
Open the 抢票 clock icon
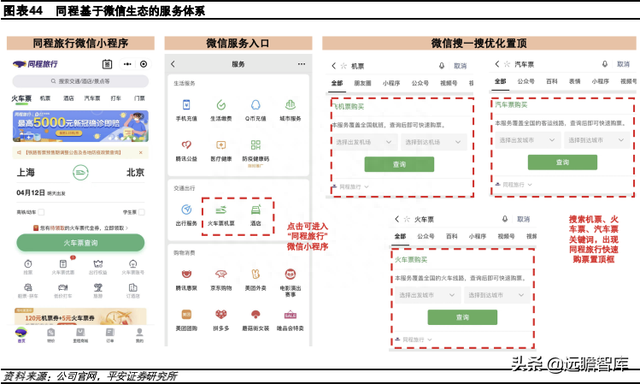(x=28, y=264)
